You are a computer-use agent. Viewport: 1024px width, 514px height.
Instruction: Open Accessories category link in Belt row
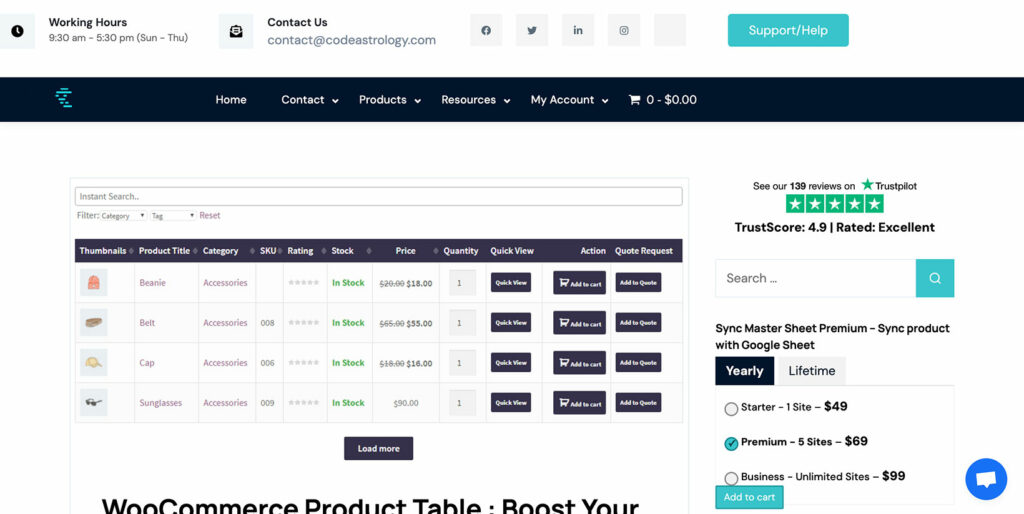(225, 323)
